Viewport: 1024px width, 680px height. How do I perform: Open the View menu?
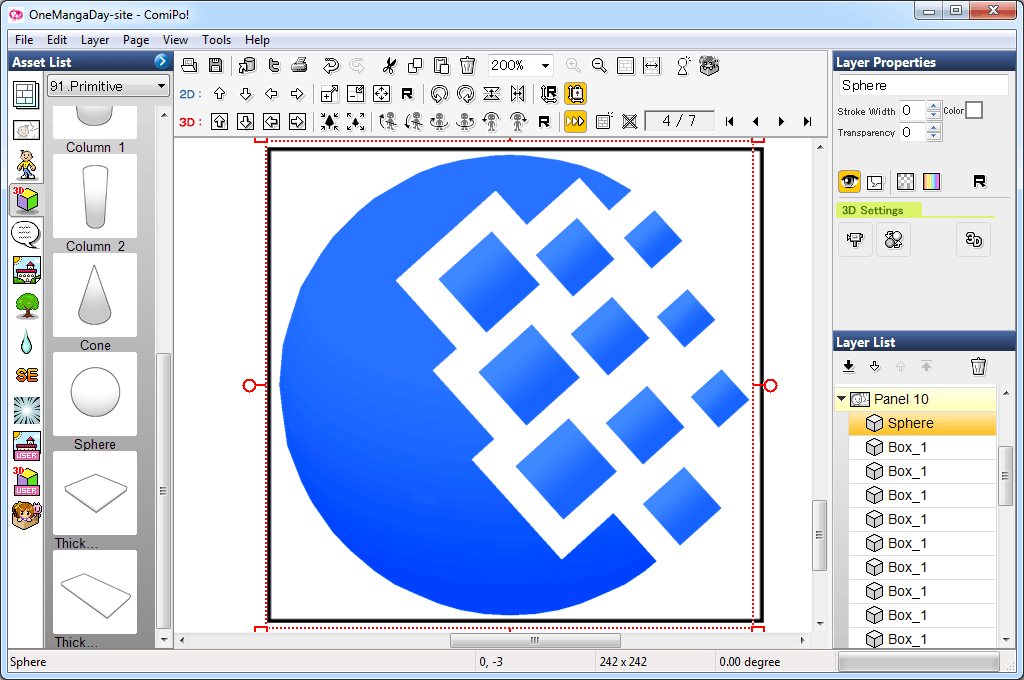click(175, 40)
